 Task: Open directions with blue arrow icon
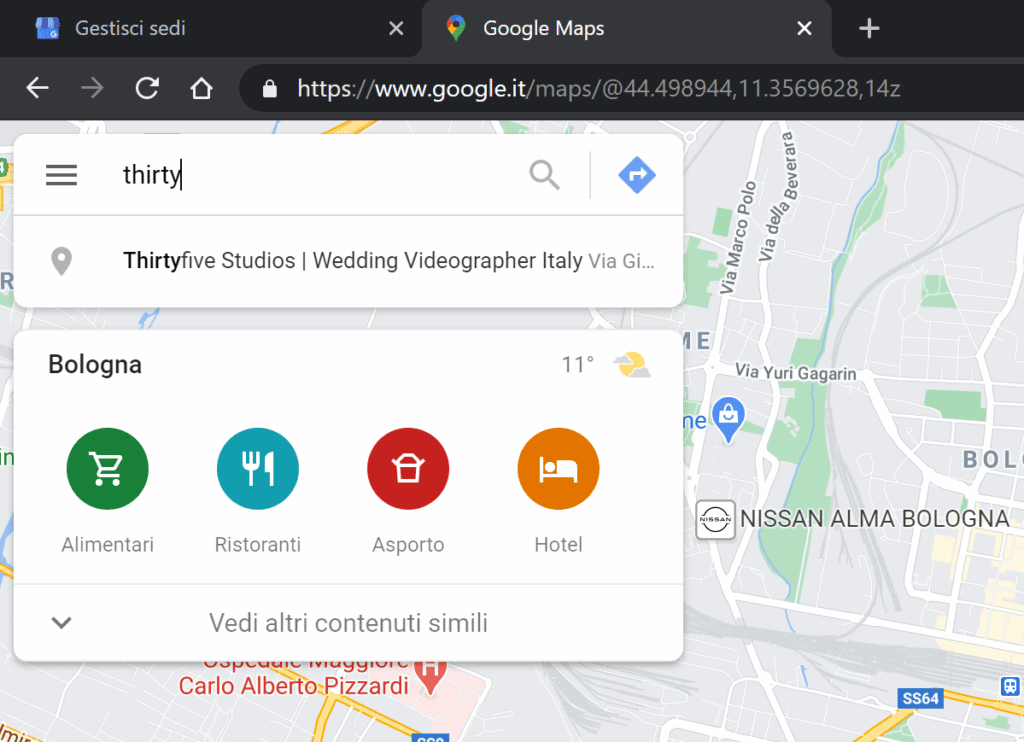[x=637, y=175]
